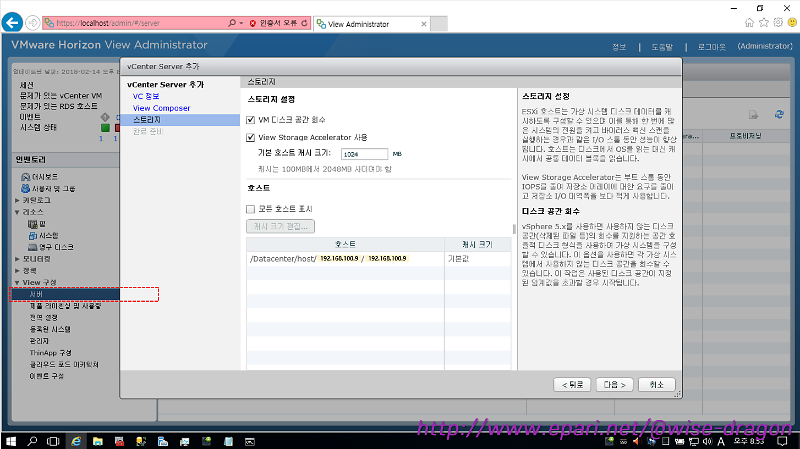Click the browser forward arrow
800x449 pixels.
tap(33, 22)
